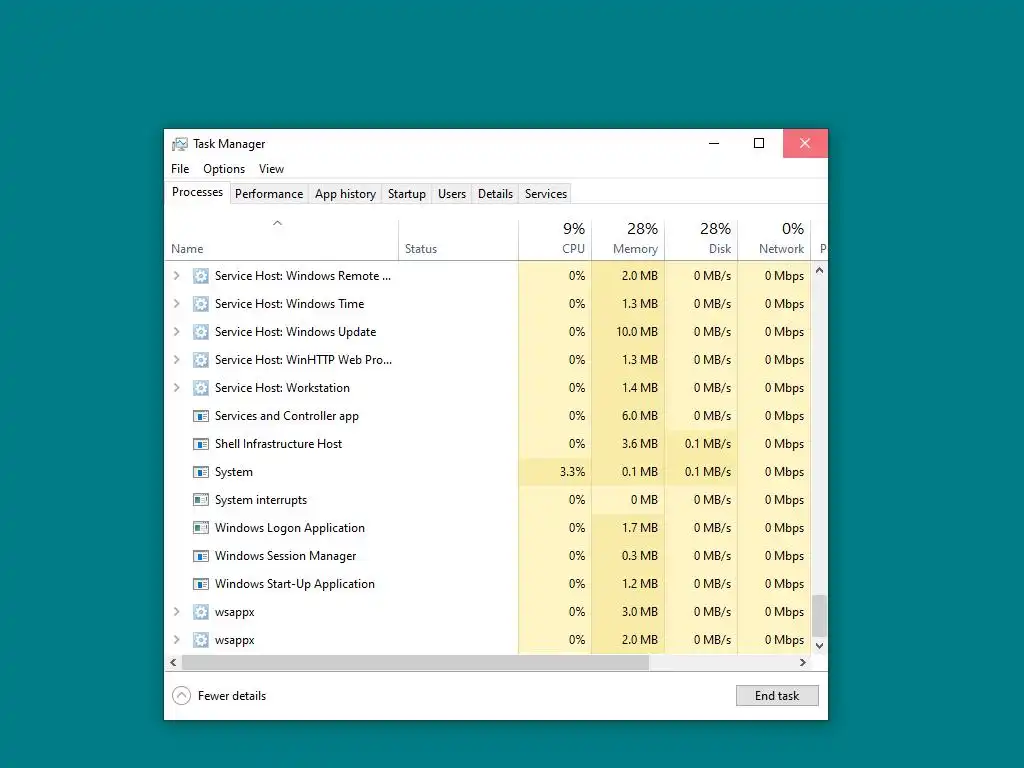The image size is (1024, 768).
Task: Click gear icon of Service Host: WinHTTP Web Pro
Action: (x=200, y=360)
